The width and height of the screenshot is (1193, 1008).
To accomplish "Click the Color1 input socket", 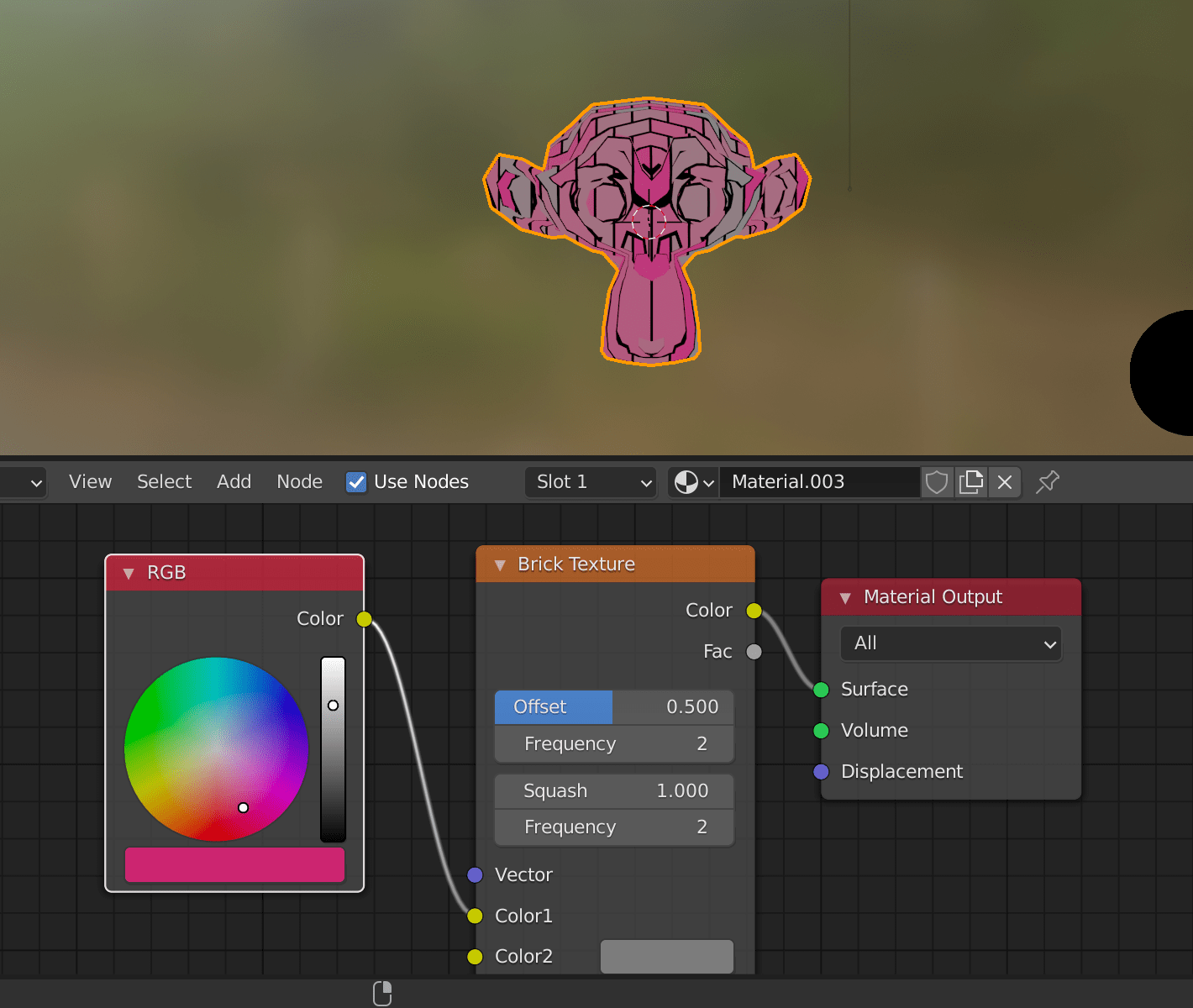I will point(475,916).
